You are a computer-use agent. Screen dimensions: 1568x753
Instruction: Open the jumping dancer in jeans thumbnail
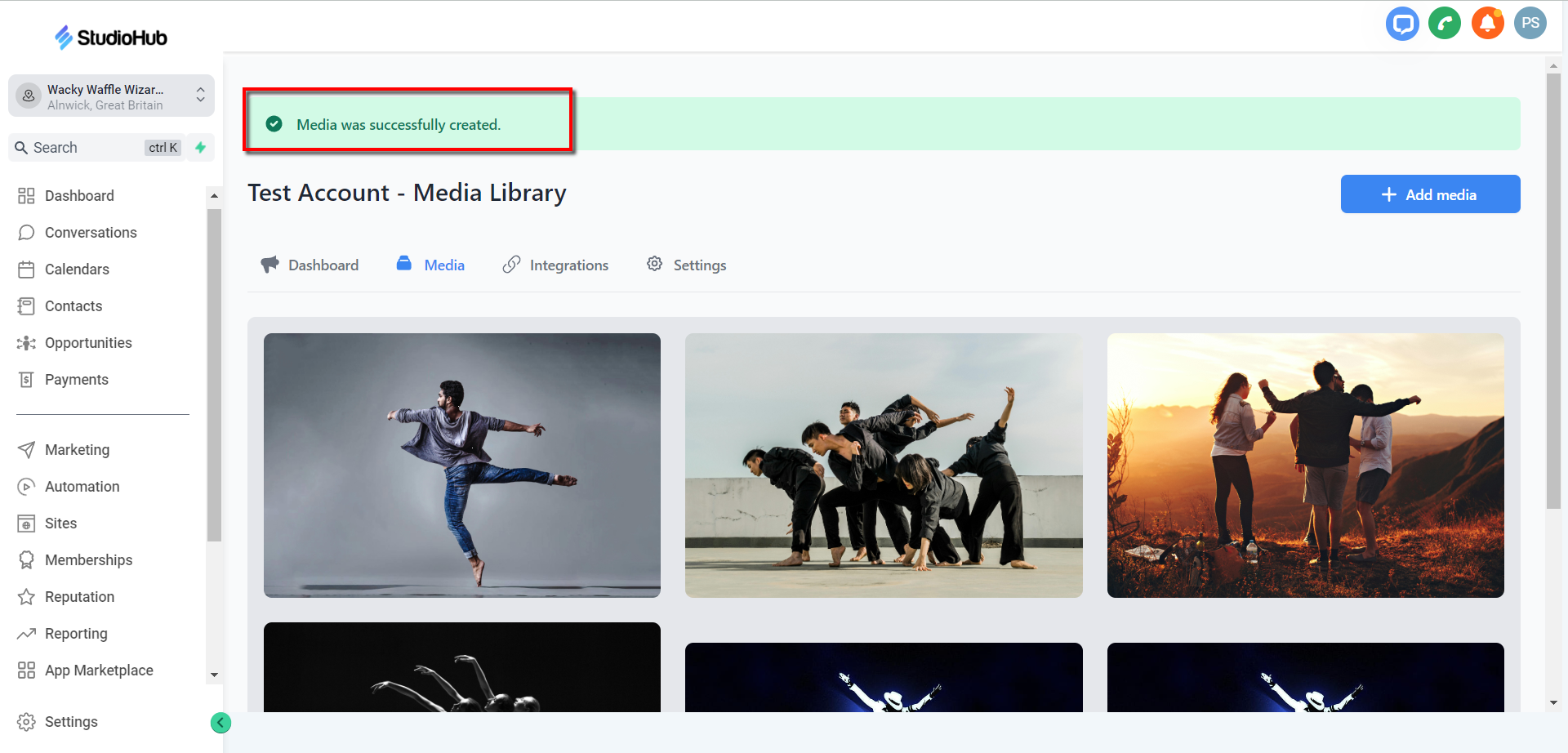pos(462,466)
